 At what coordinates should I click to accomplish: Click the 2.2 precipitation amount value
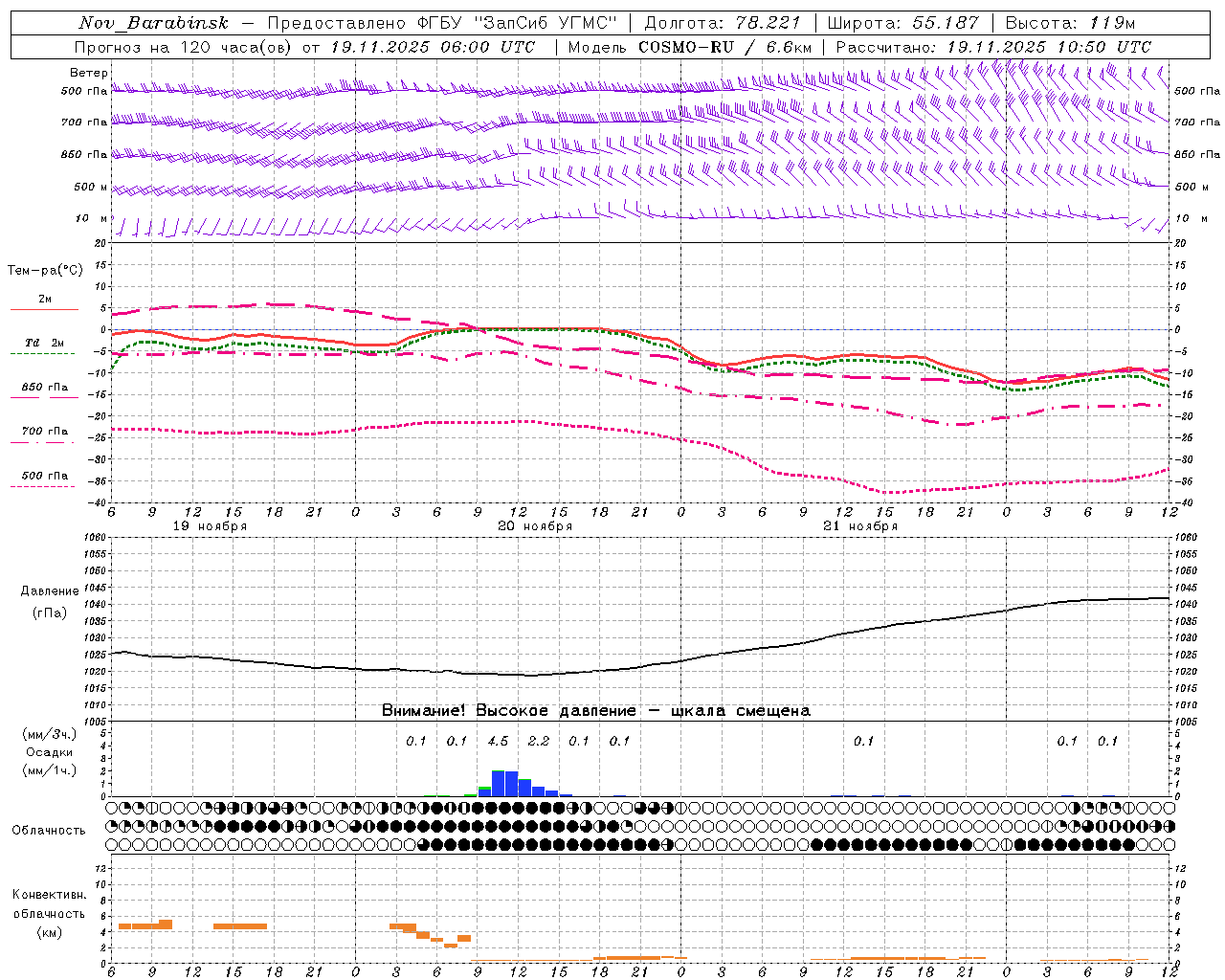click(539, 741)
